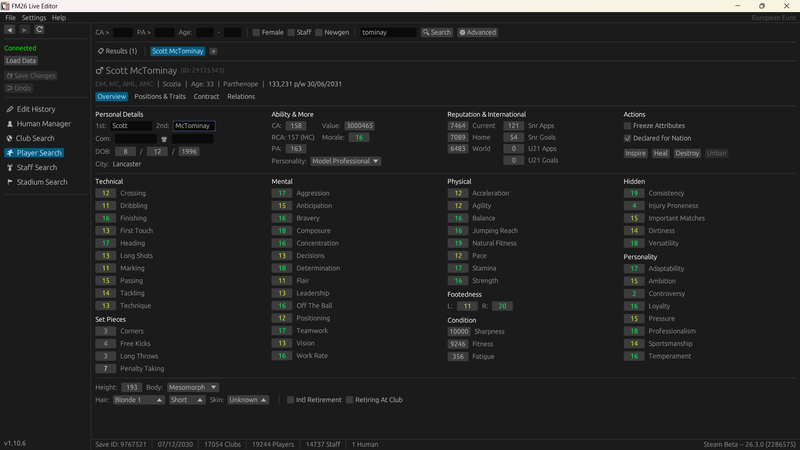Open Player Search in sidebar
Image resolution: width=800 pixels, height=450 pixels.
pyautogui.click(x=34, y=153)
